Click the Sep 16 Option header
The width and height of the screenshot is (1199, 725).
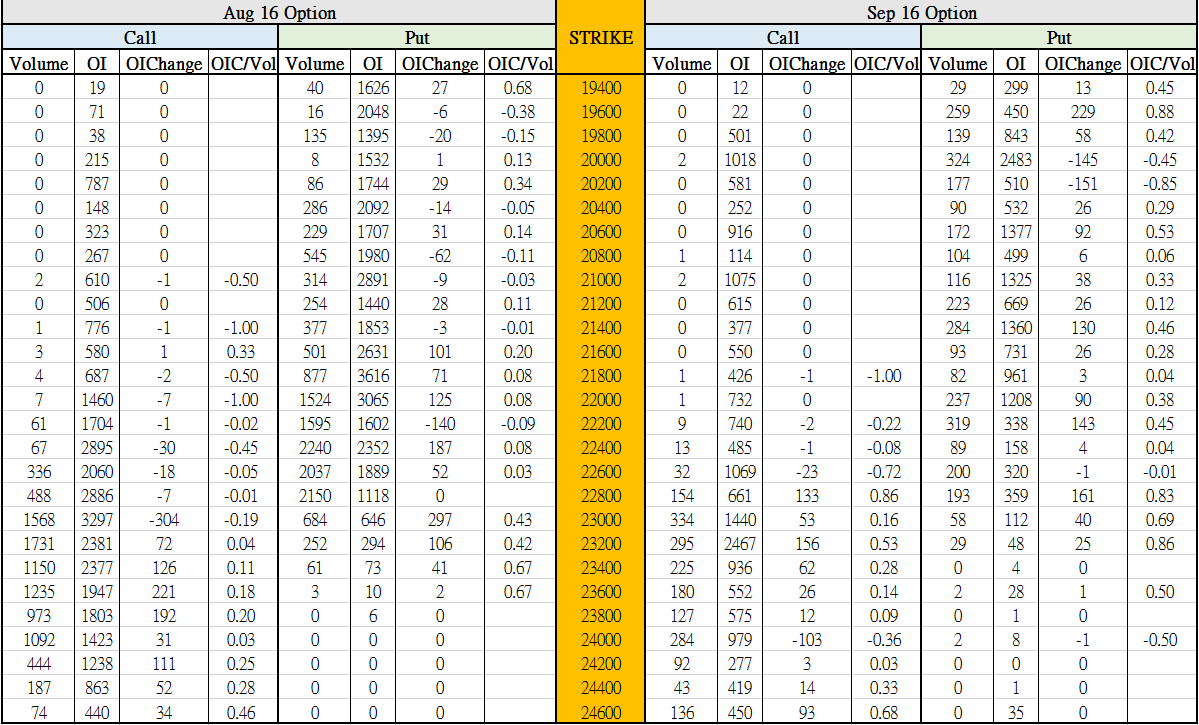pos(921,13)
